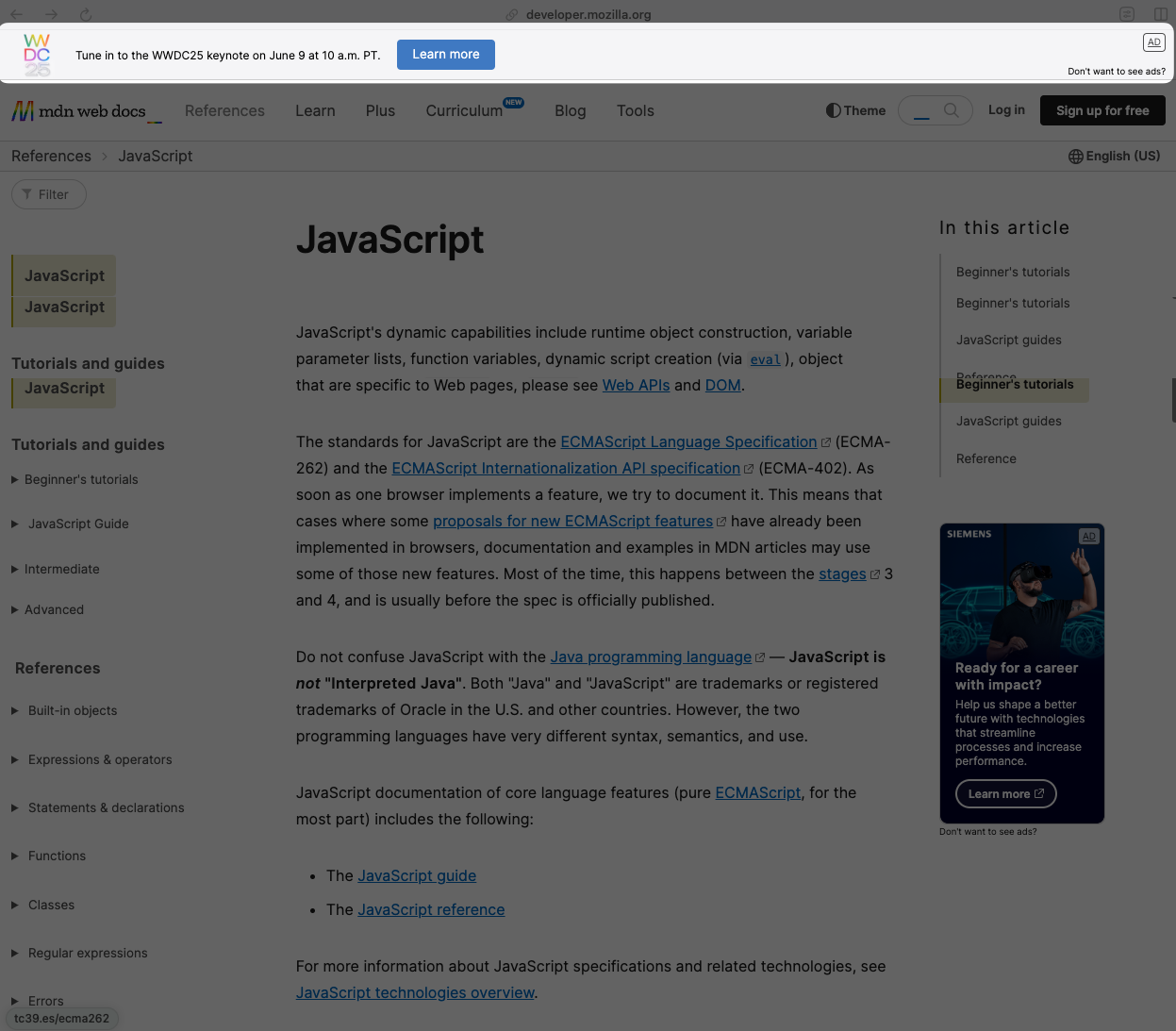Click the external icon in Siemens Learn more button
The width and height of the screenshot is (1176, 1031).
pyautogui.click(x=1039, y=793)
